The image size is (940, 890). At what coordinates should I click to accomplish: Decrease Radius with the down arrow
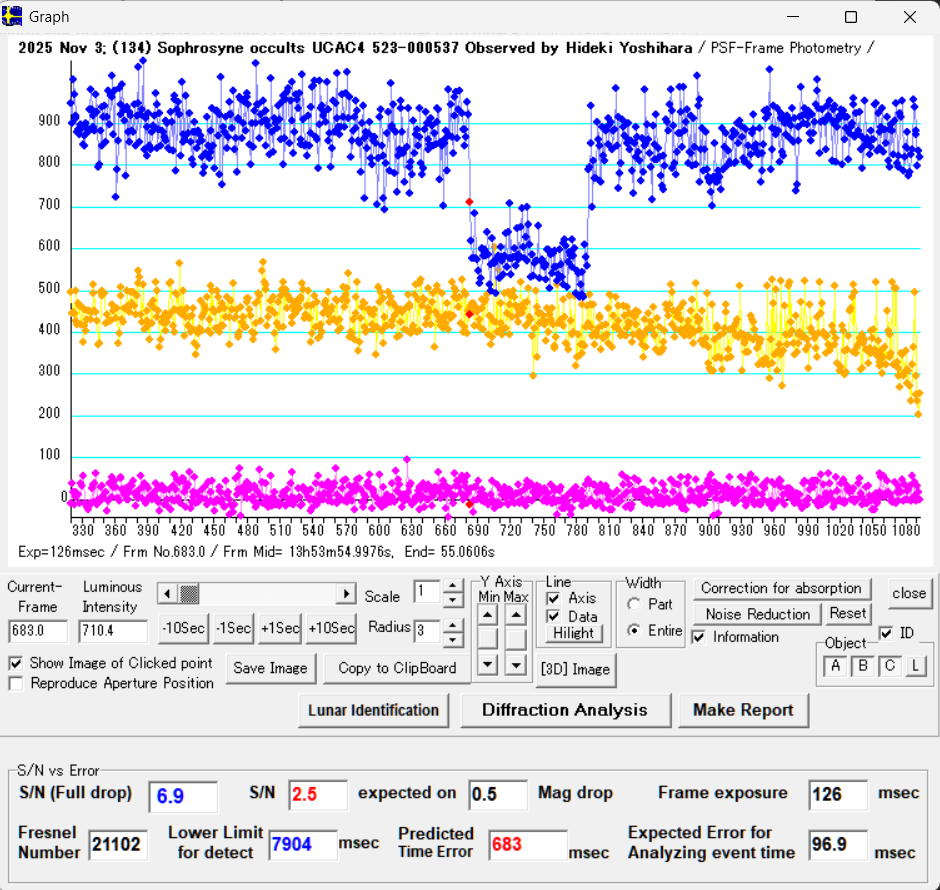coord(452,639)
